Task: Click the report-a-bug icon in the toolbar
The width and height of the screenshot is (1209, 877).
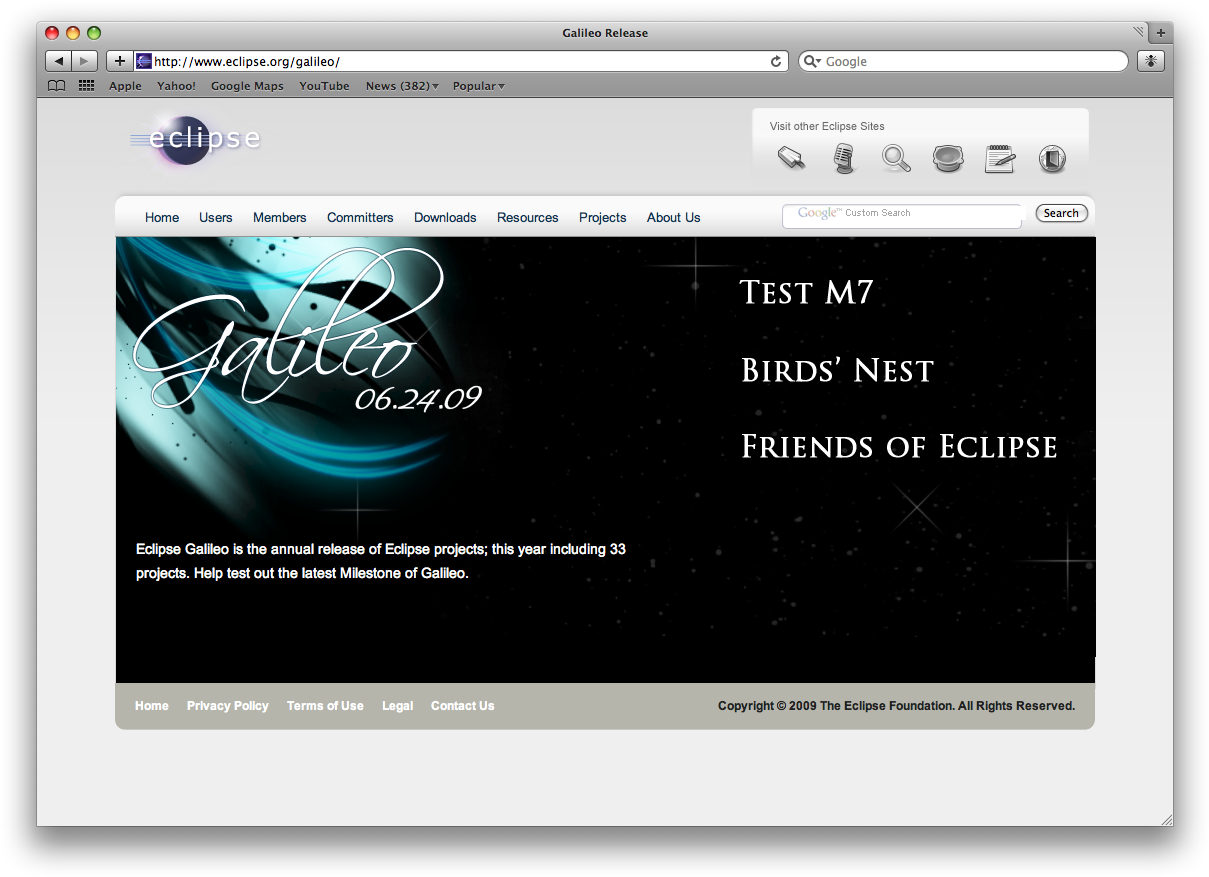Action: pos(1150,61)
